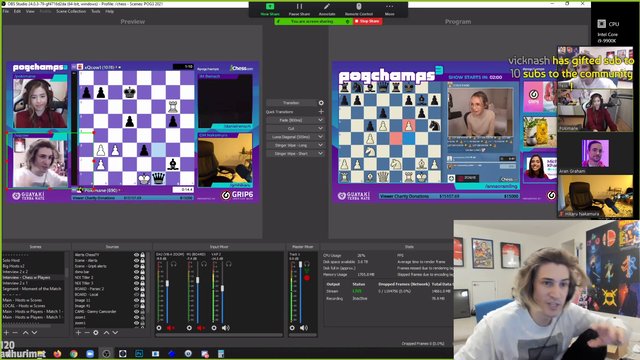This screenshot has height=360, width=640.
Task: Click the Transition button
Action: click(x=291, y=103)
